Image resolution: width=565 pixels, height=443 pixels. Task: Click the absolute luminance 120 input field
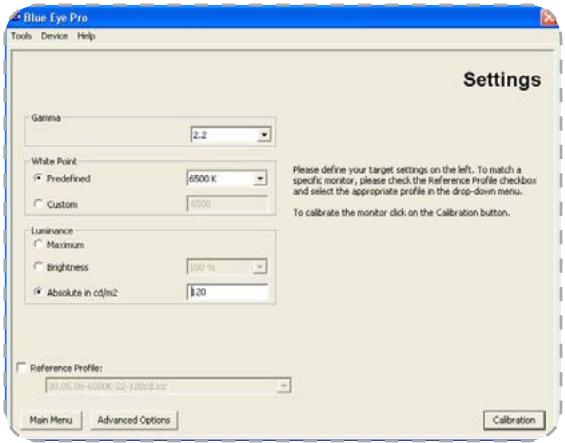[x=228, y=292]
